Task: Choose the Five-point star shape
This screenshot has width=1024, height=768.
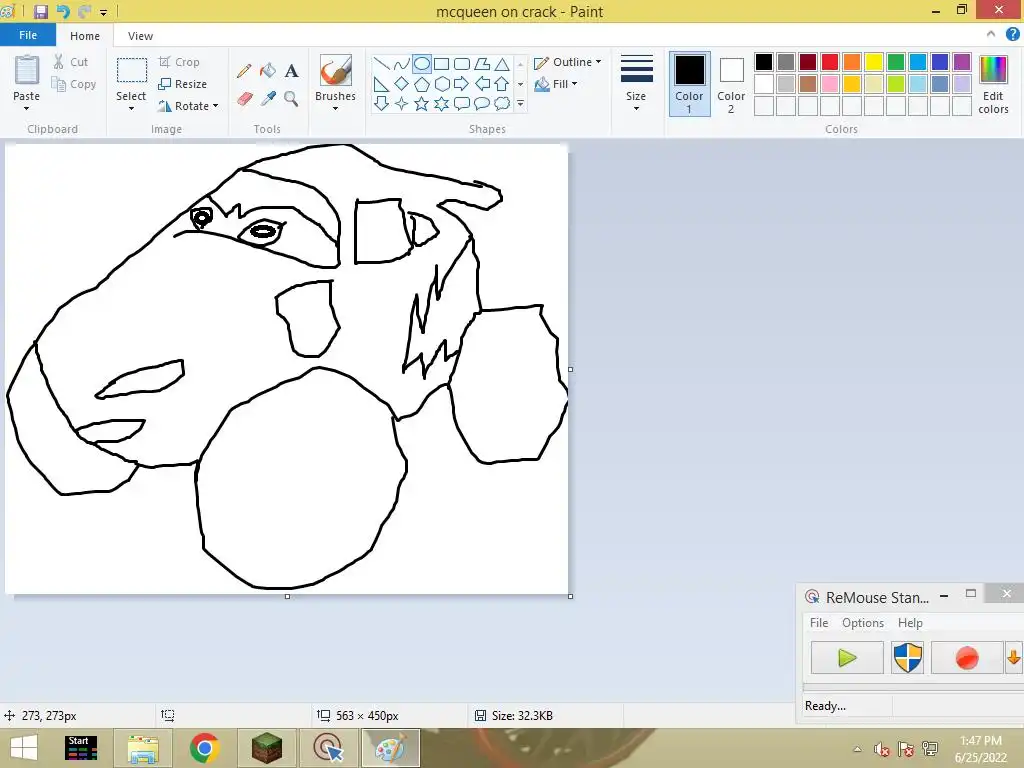Action: (x=422, y=103)
